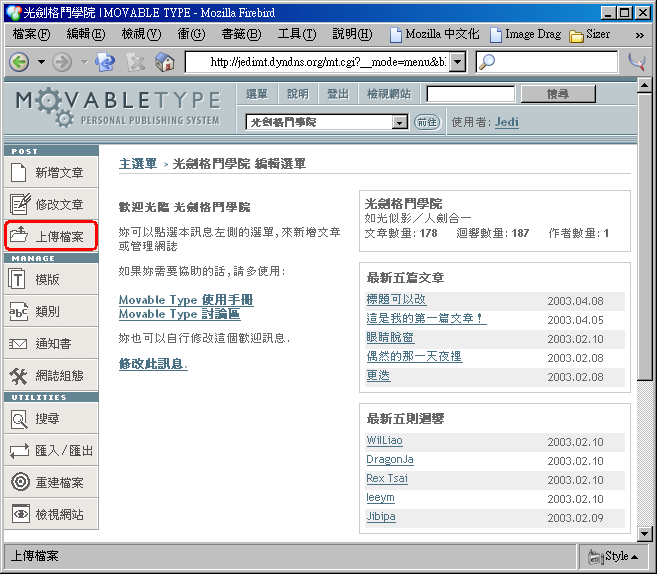Open the Forward button history dropdown arrow
The height and width of the screenshot is (574, 657).
pyautogui.click(x=84, y=62)
